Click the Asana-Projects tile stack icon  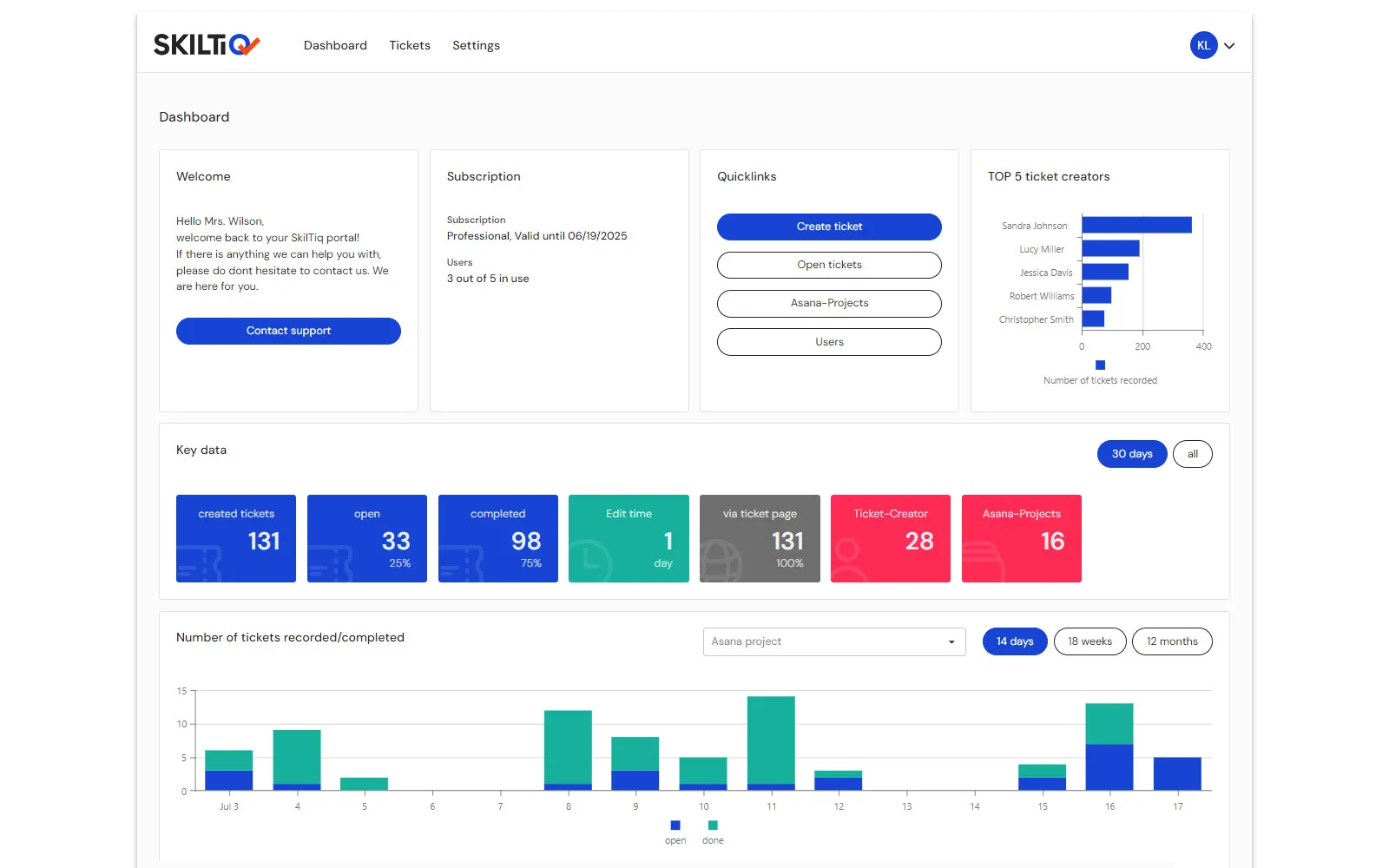tap(983, 561)
